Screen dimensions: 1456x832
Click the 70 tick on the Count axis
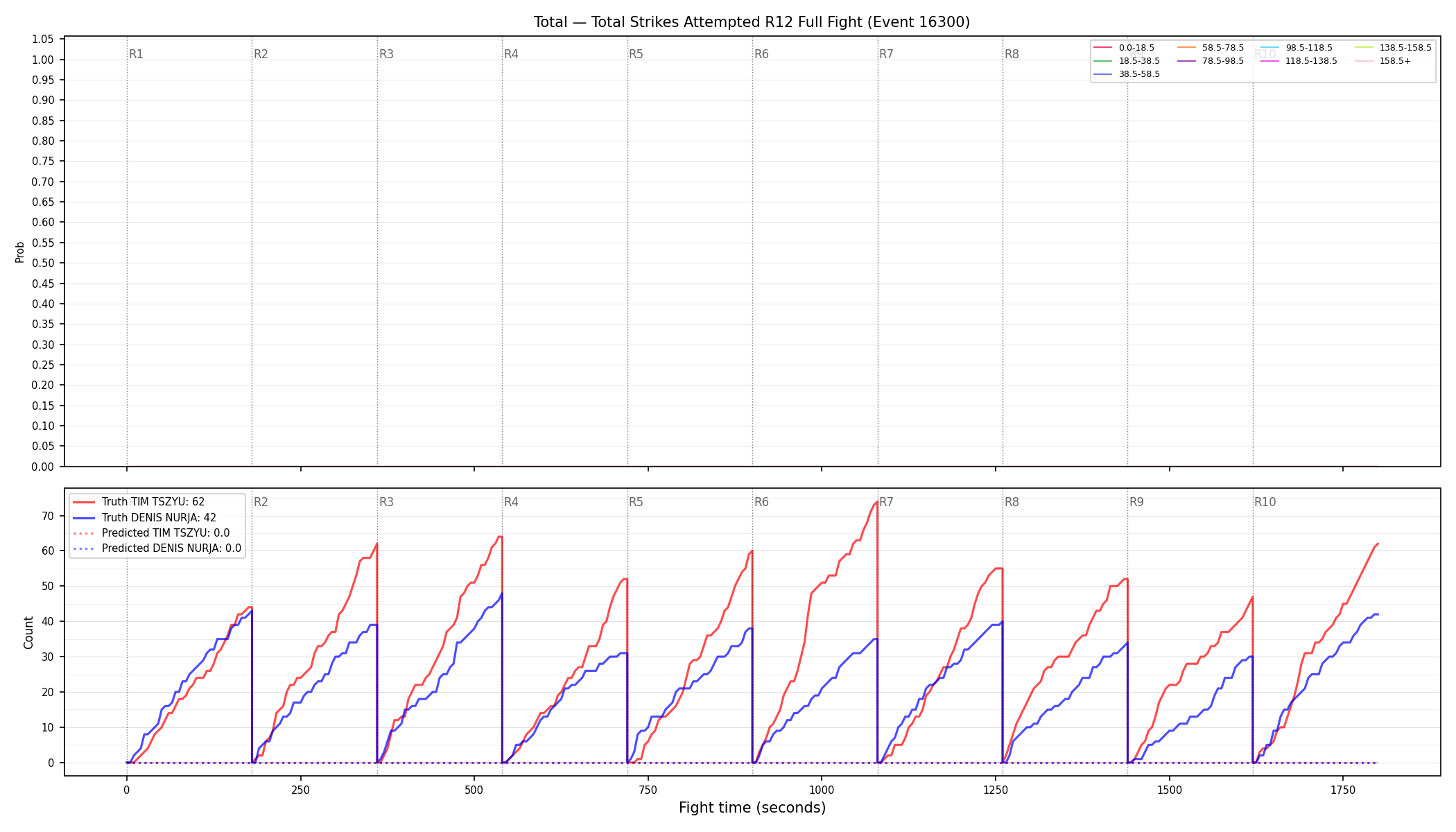click(x=48, y=516)
